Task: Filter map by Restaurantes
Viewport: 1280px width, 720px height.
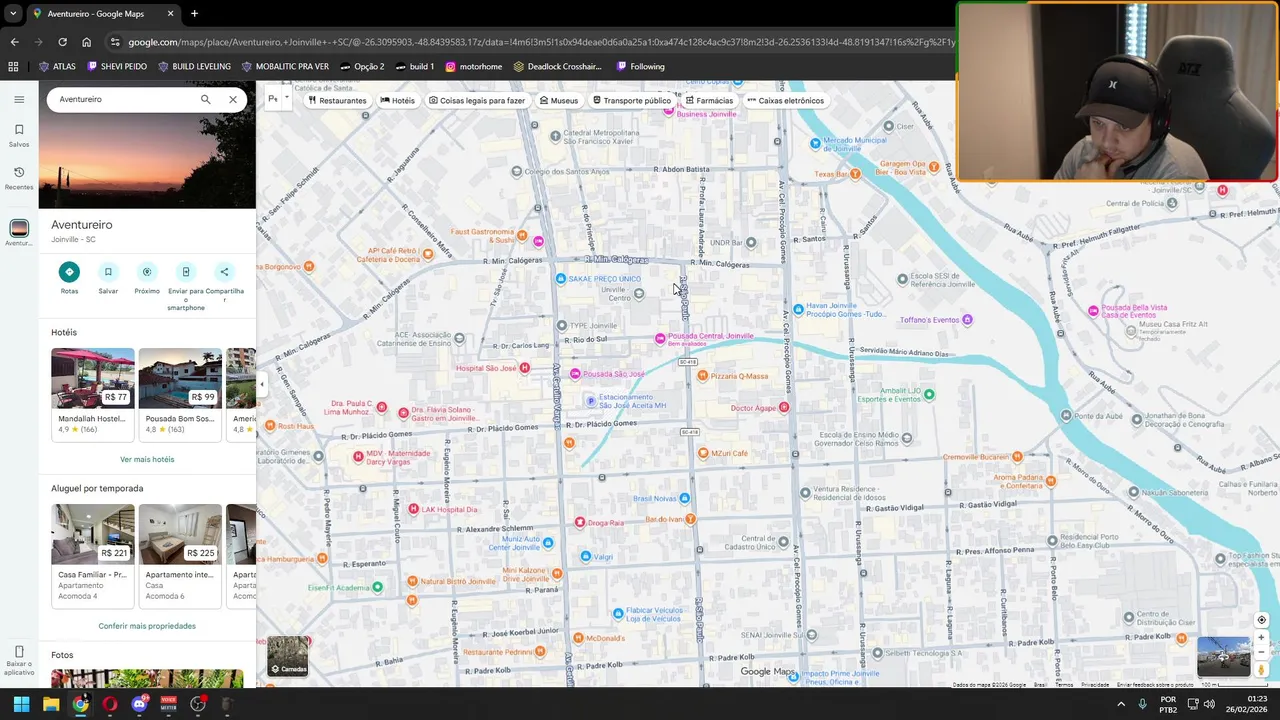Action: tap(337, 100)
